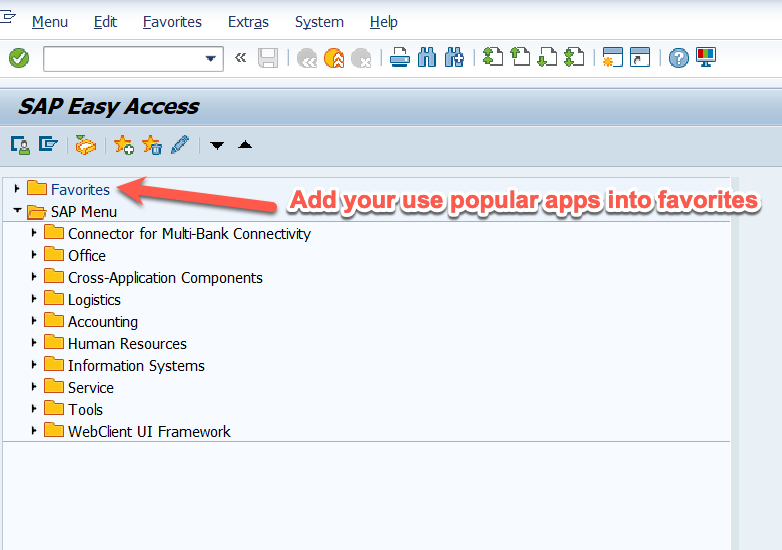Click the Add to Favorites star icon
Image resolution: width=782 pixels, height=550 pixels.
click(x=124, y=145)
